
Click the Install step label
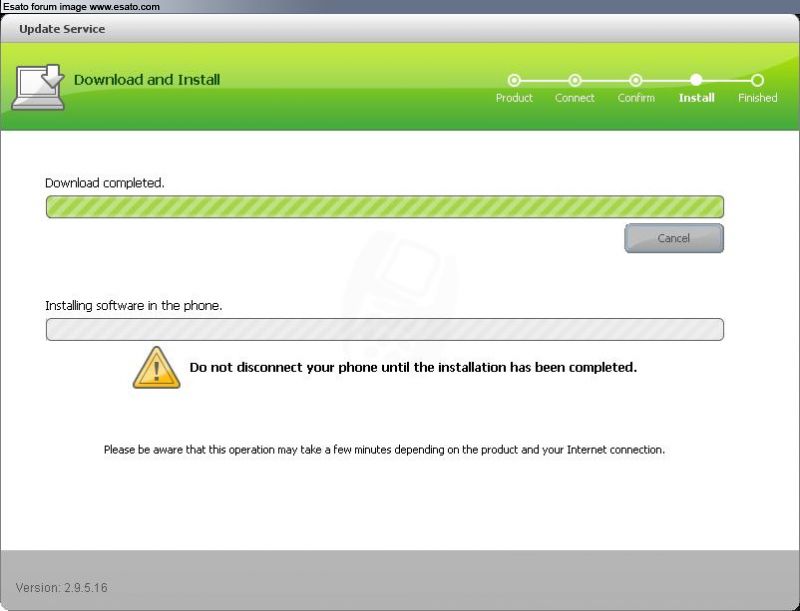coord(696,98)
